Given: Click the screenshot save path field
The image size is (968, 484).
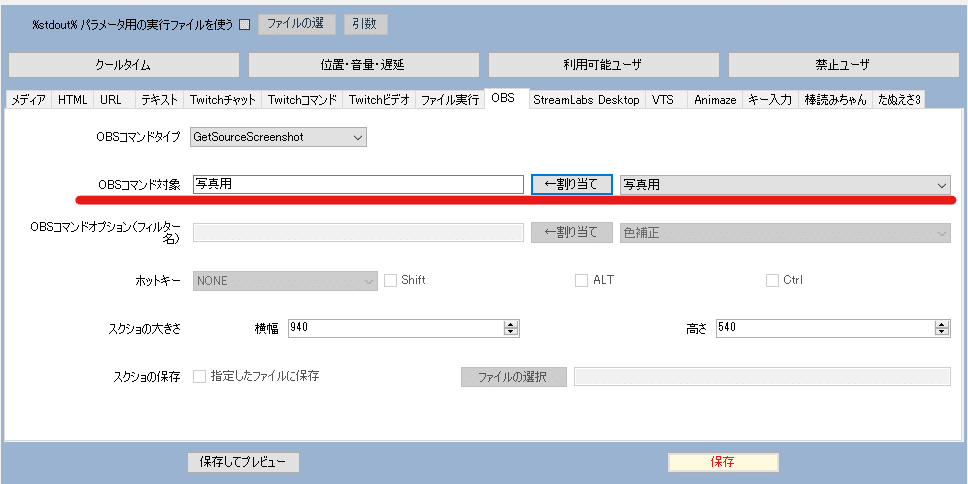Looking at the screenshot, I should 762,377.
